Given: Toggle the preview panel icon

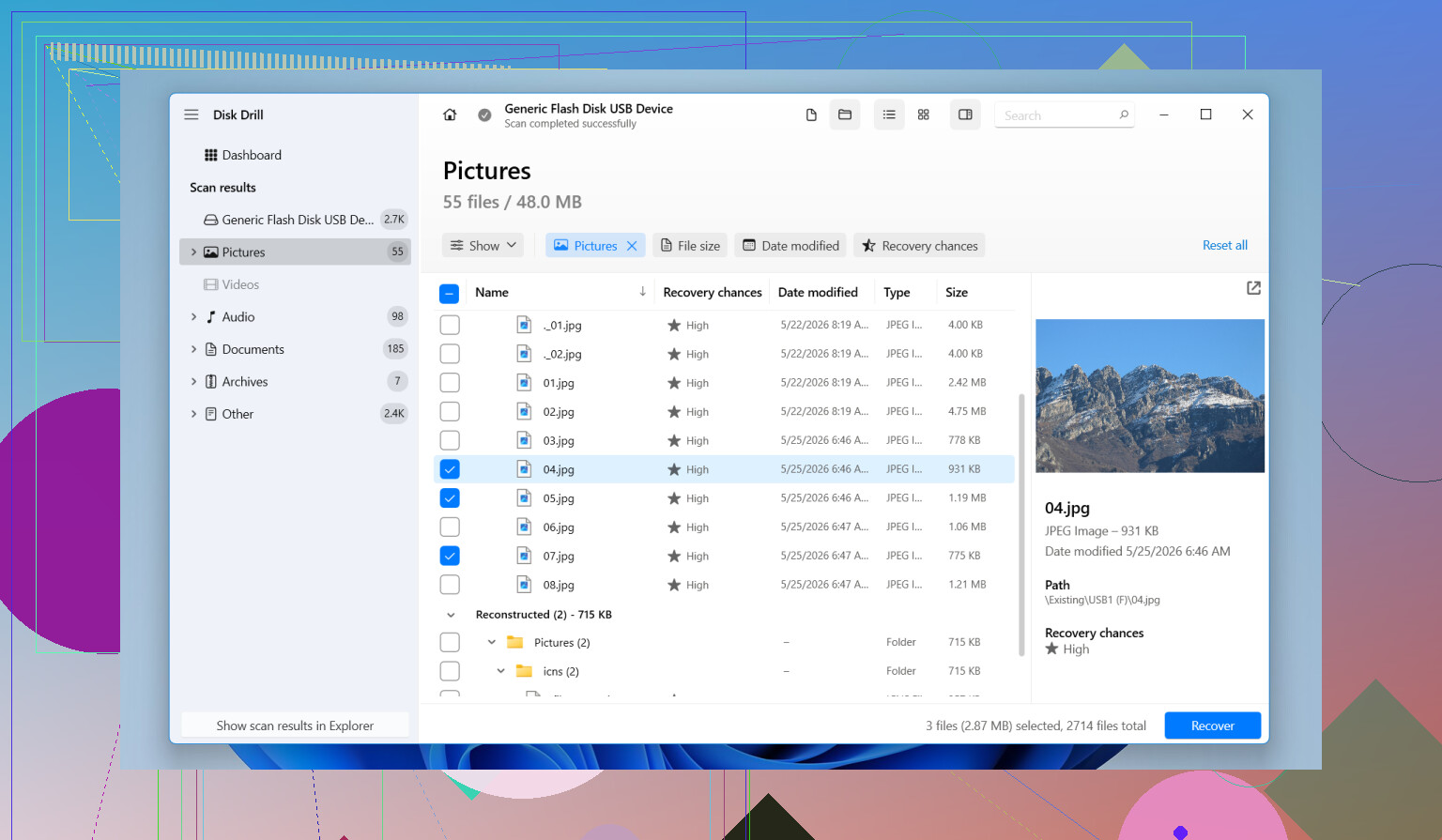Looking at the screenshot, I should pyautogui.click(x=965, y=115).
